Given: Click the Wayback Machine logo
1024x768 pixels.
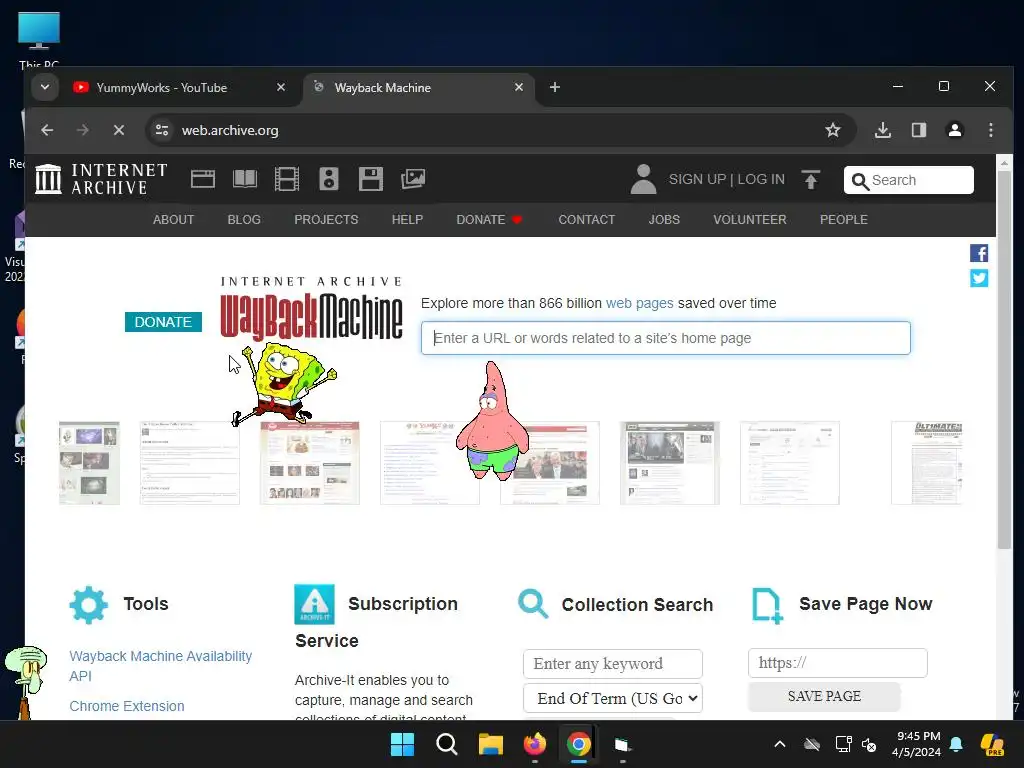Looking at the screenshot, I should [312, 308].
